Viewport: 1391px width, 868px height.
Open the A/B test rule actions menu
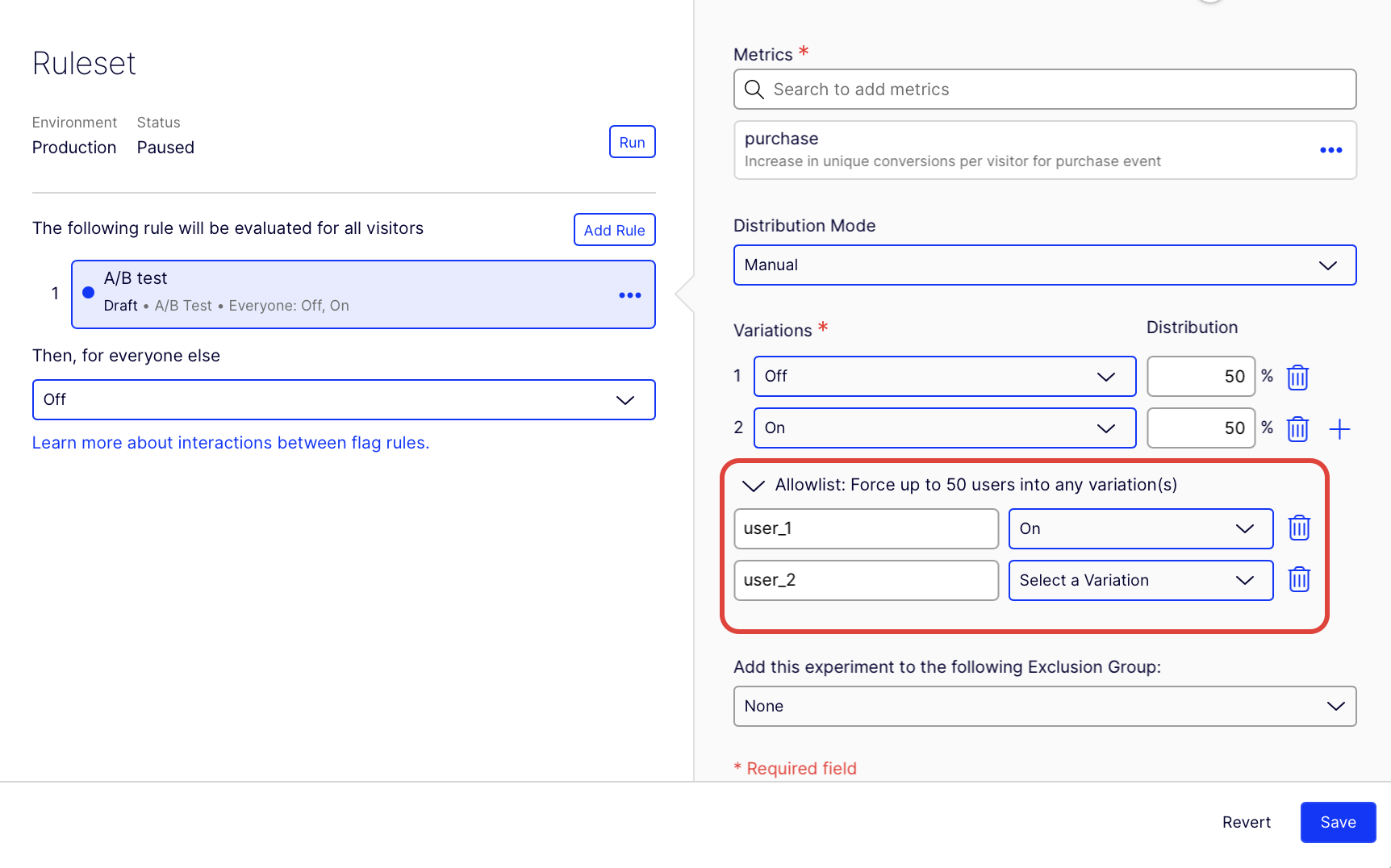(629, 294)
